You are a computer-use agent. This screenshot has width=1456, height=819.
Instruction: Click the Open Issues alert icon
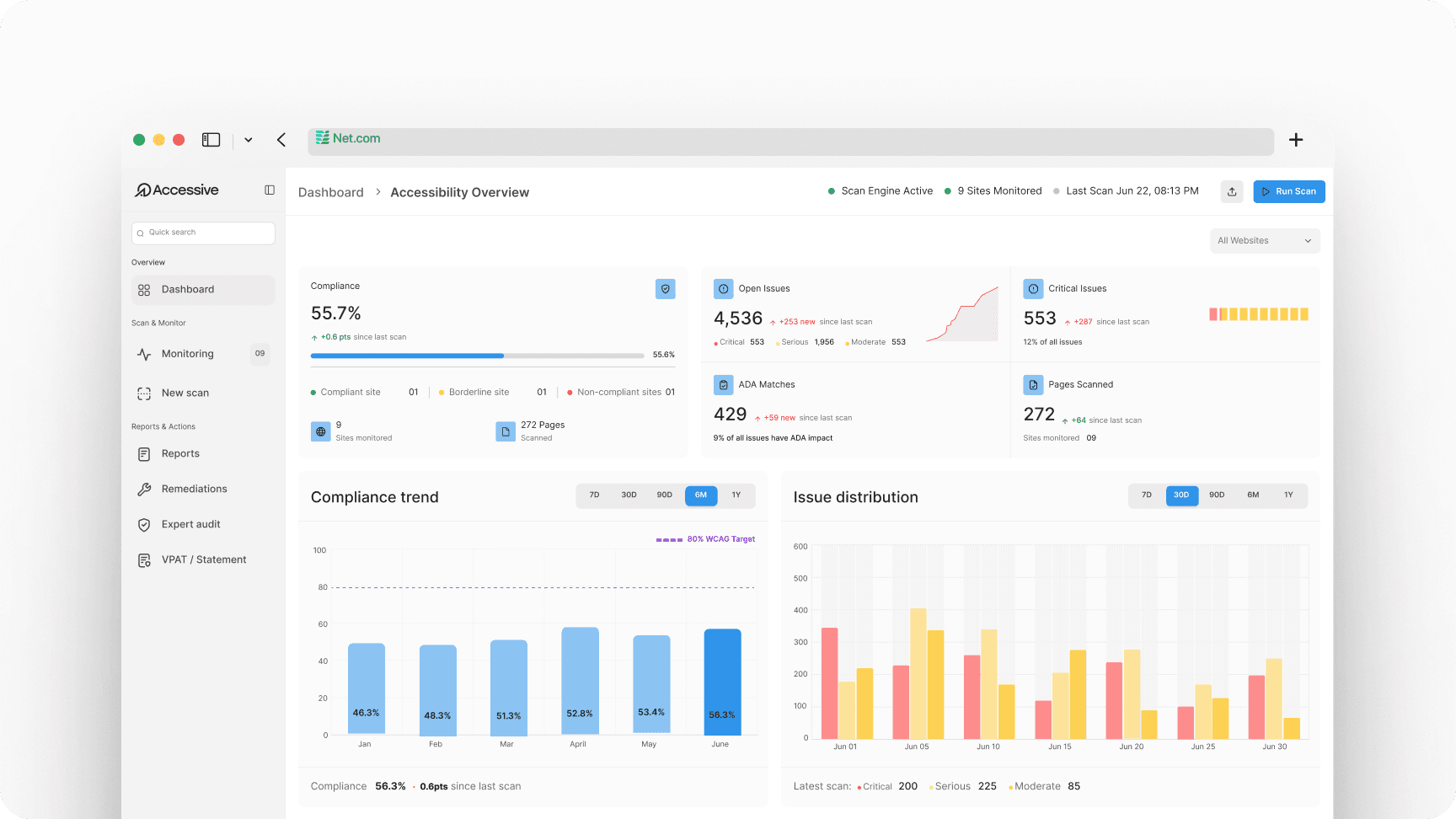pos(724,289)
